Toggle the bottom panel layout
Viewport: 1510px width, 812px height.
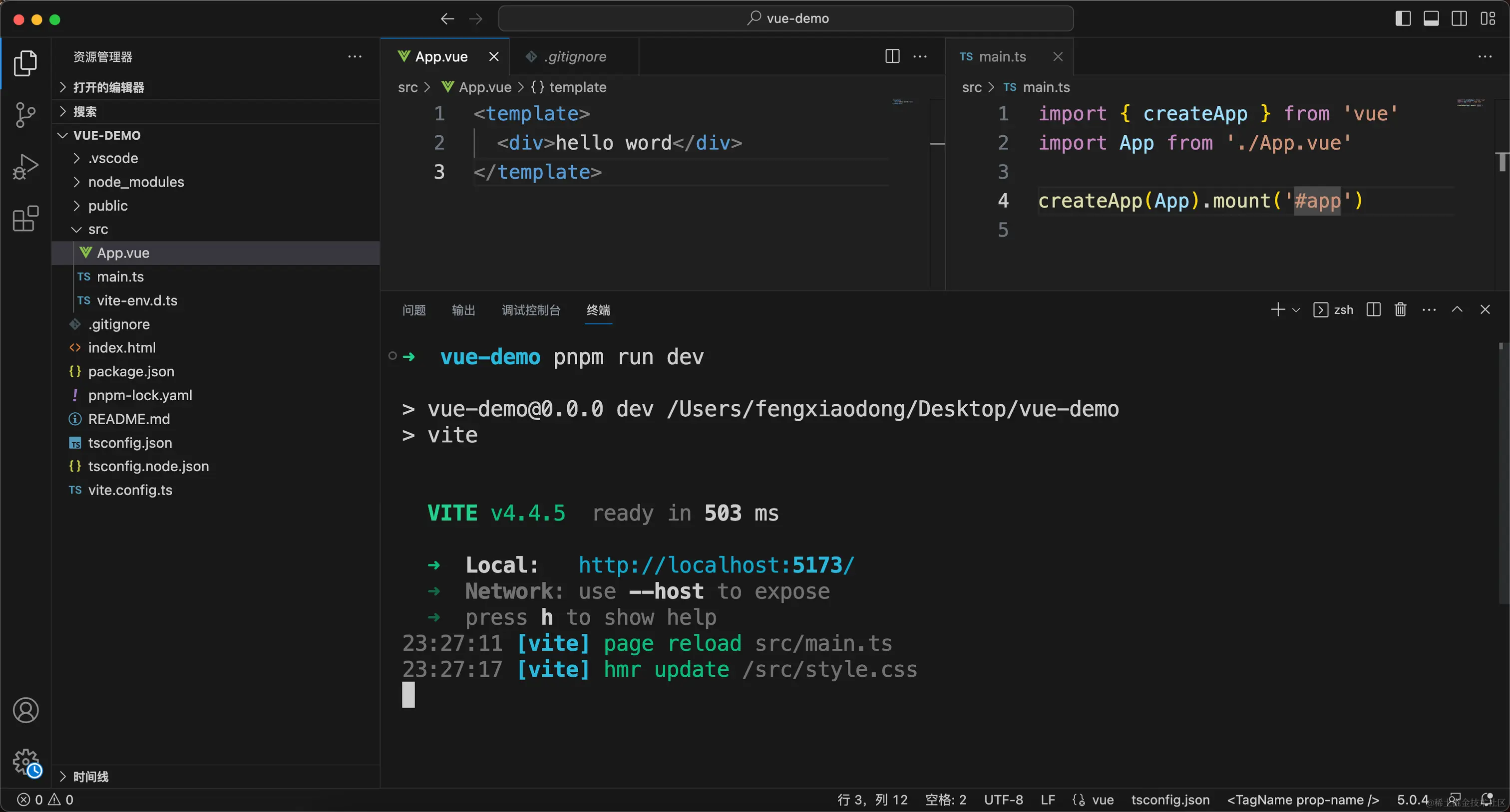click(1431, 19)
